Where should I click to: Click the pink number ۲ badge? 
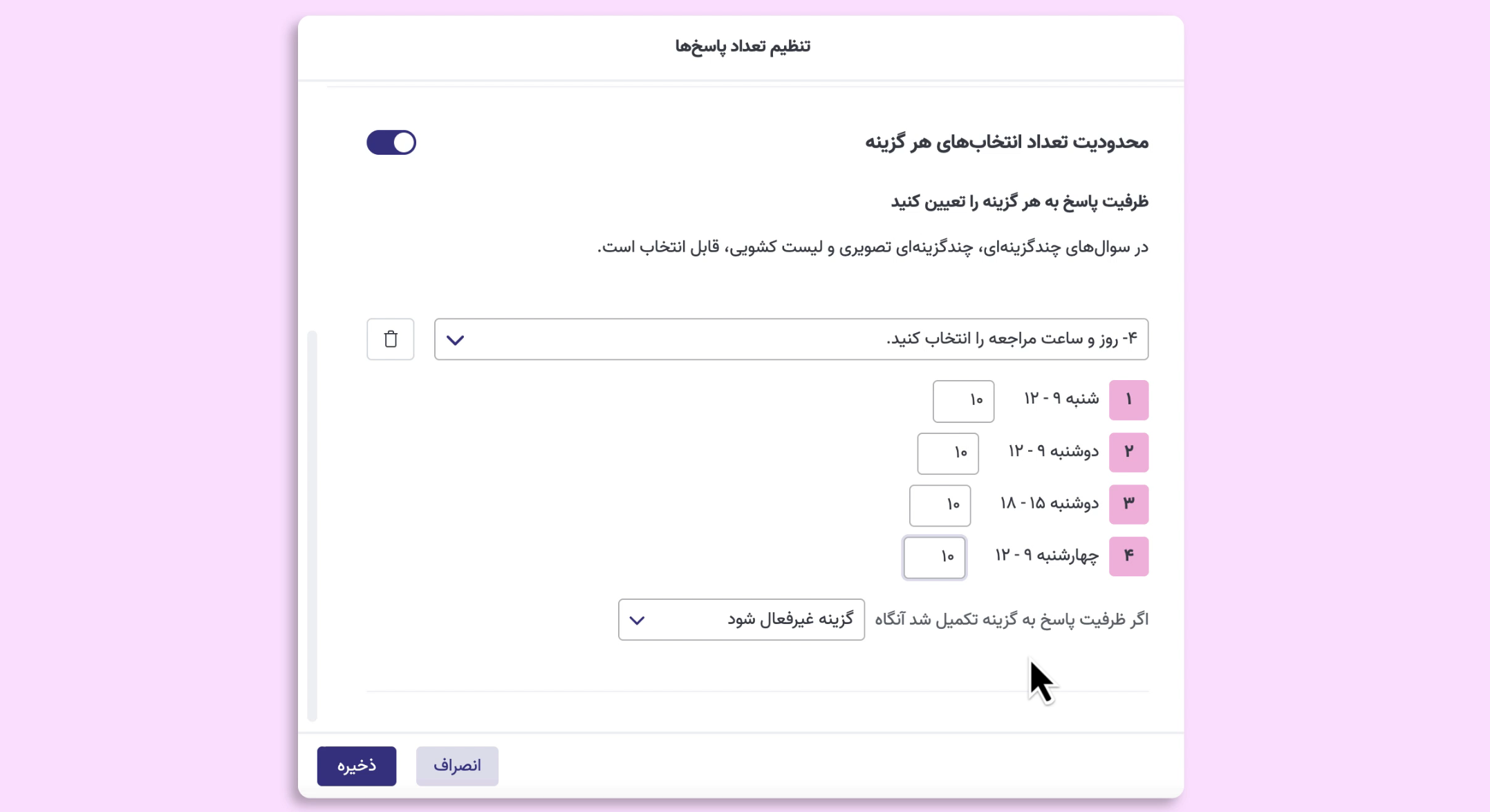point(1128,453)
